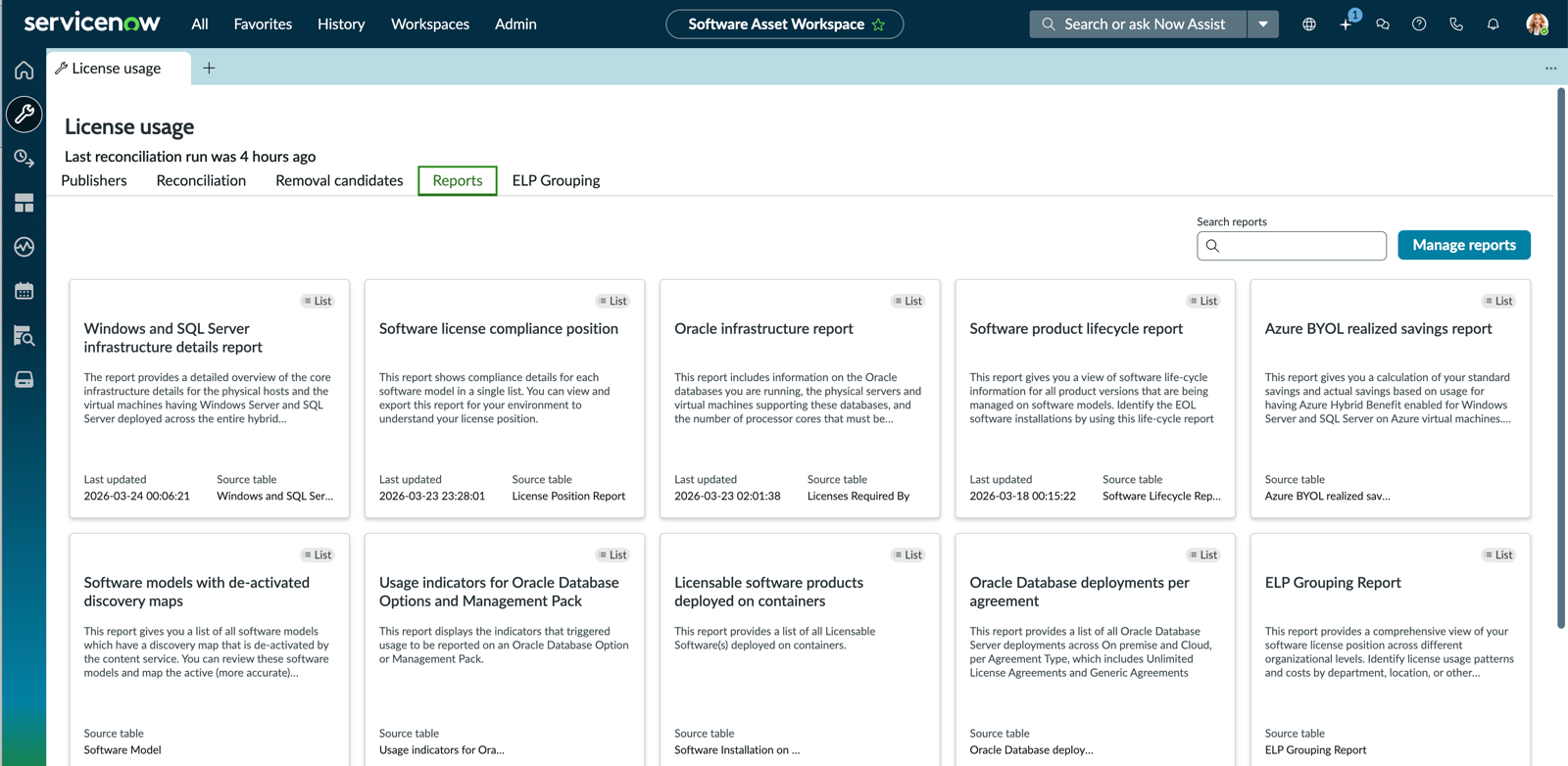Open the phone icon in the header
Viewport: 1568px width, 766px height.
pos(1456,24)
